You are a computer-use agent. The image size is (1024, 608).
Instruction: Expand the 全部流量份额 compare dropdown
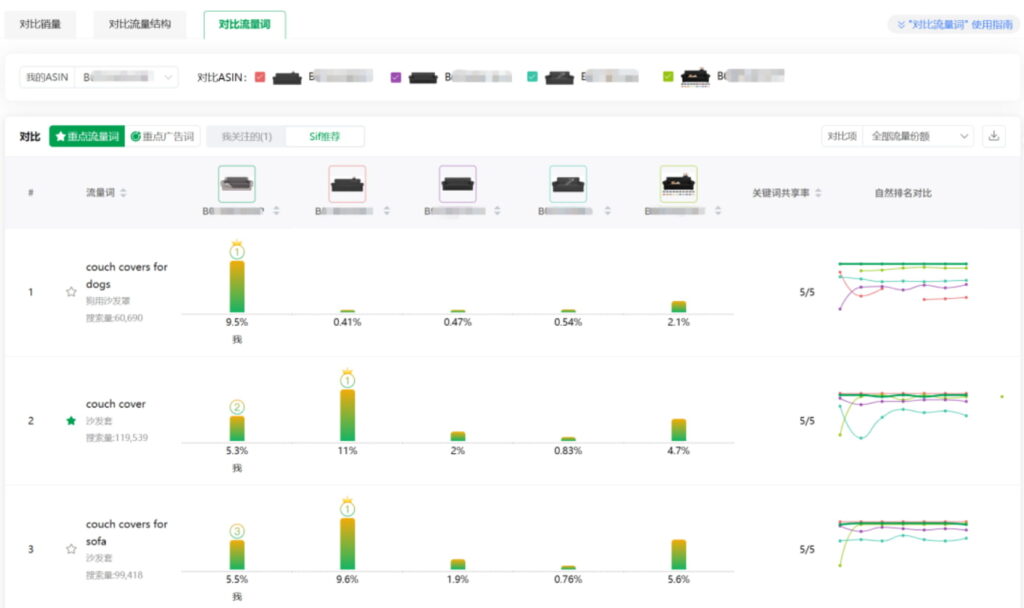(920, 136)
